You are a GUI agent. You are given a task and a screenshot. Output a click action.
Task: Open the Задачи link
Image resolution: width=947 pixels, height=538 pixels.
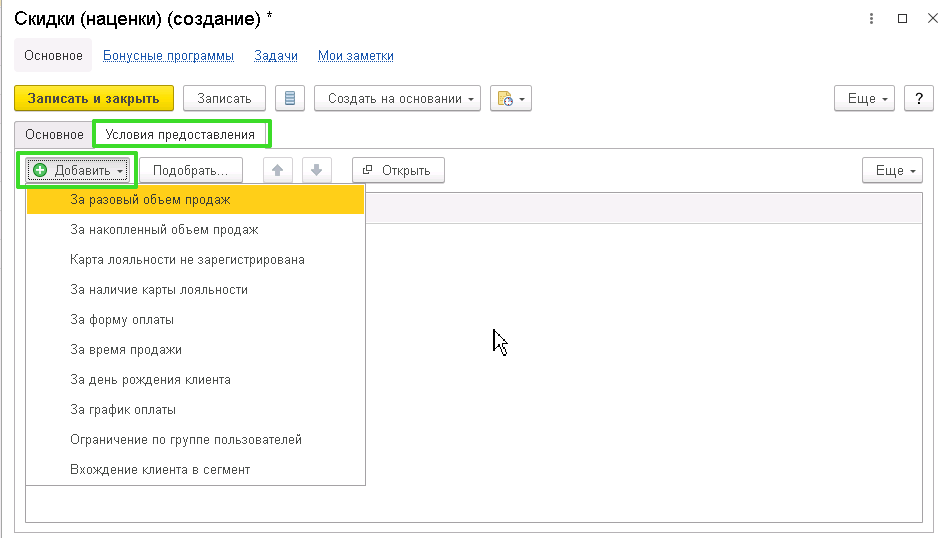[x=276, y=56]
